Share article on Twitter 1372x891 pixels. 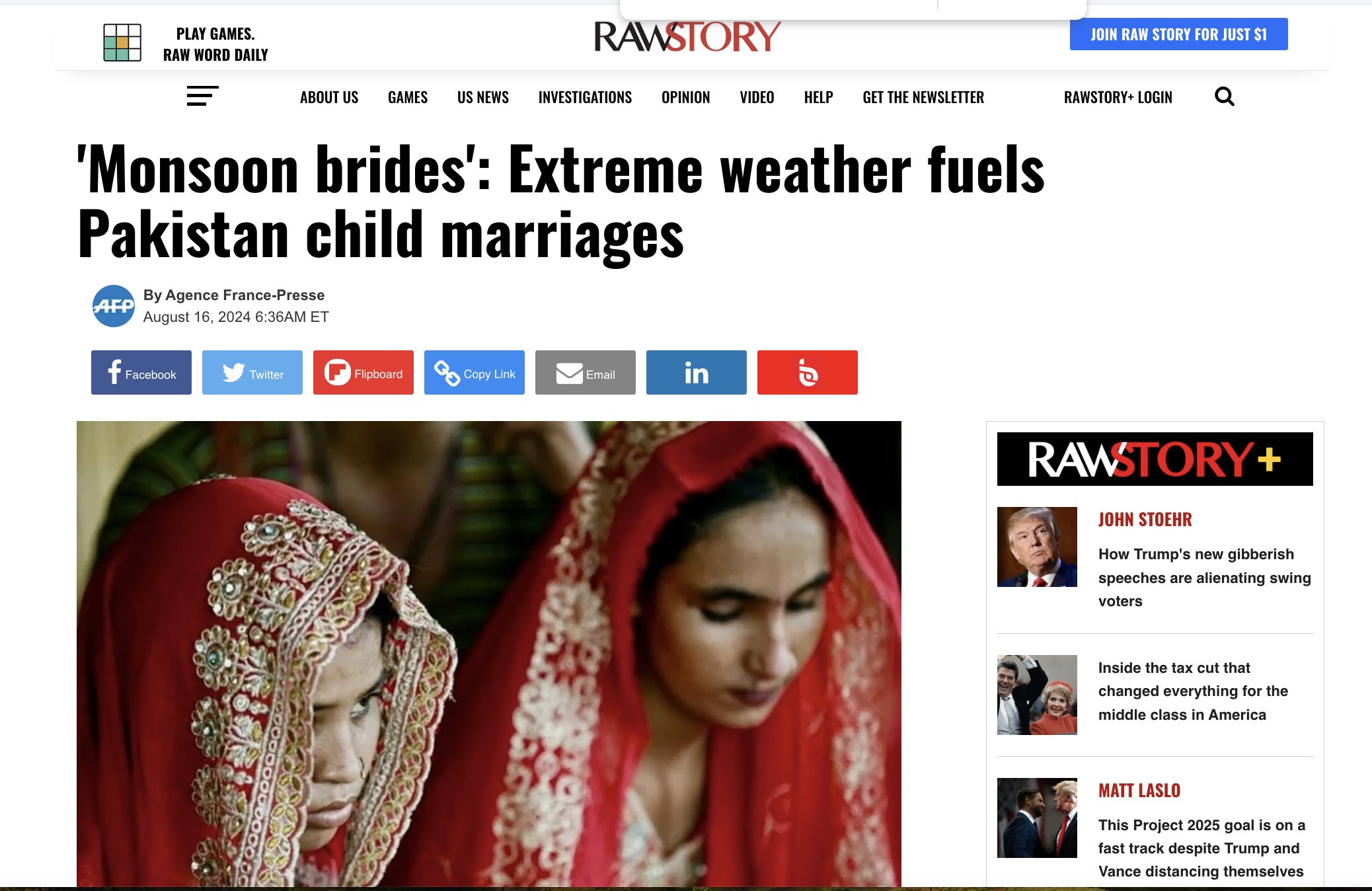click(252, 373)
